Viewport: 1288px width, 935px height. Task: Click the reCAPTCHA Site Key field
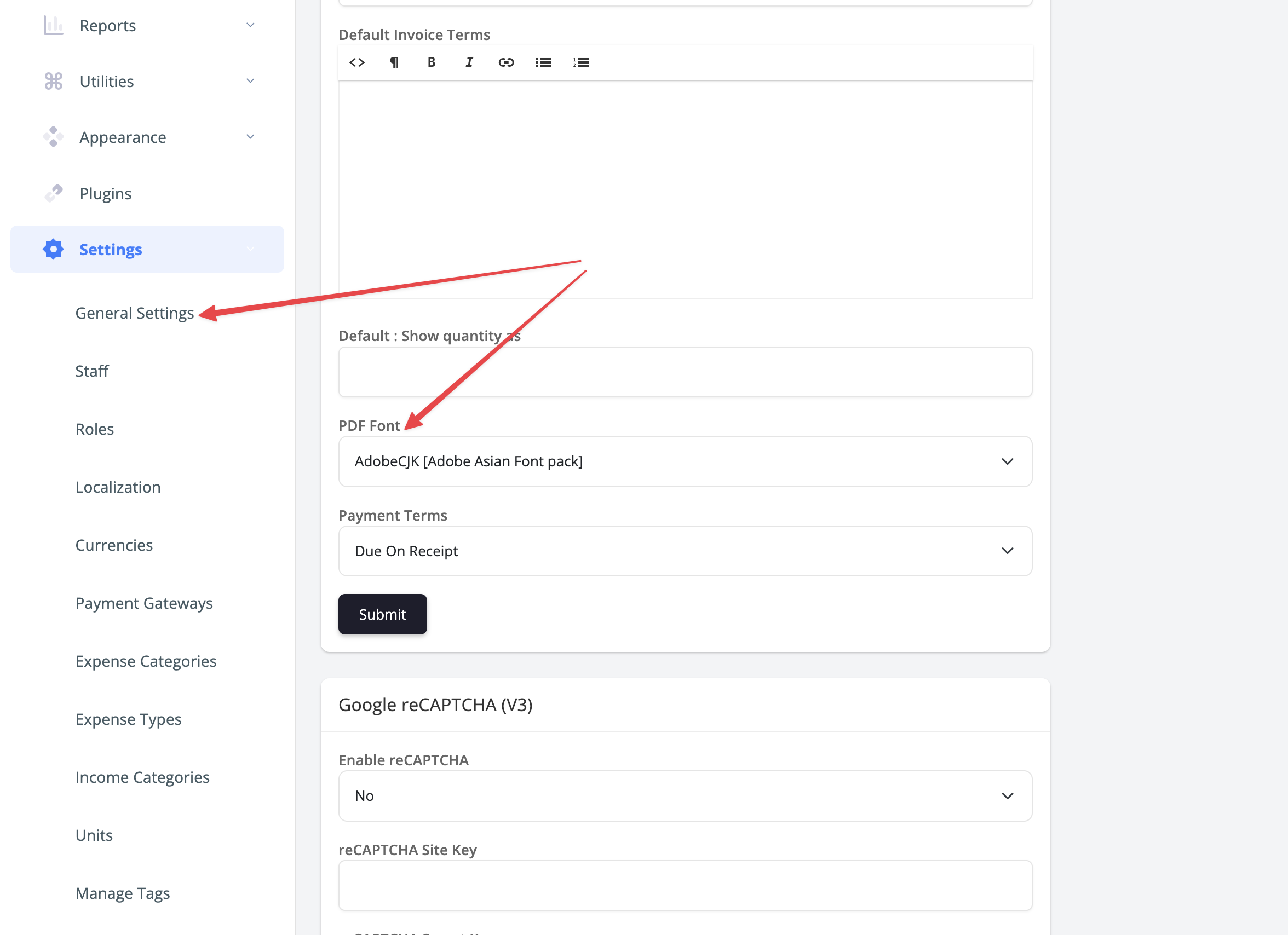685,885
